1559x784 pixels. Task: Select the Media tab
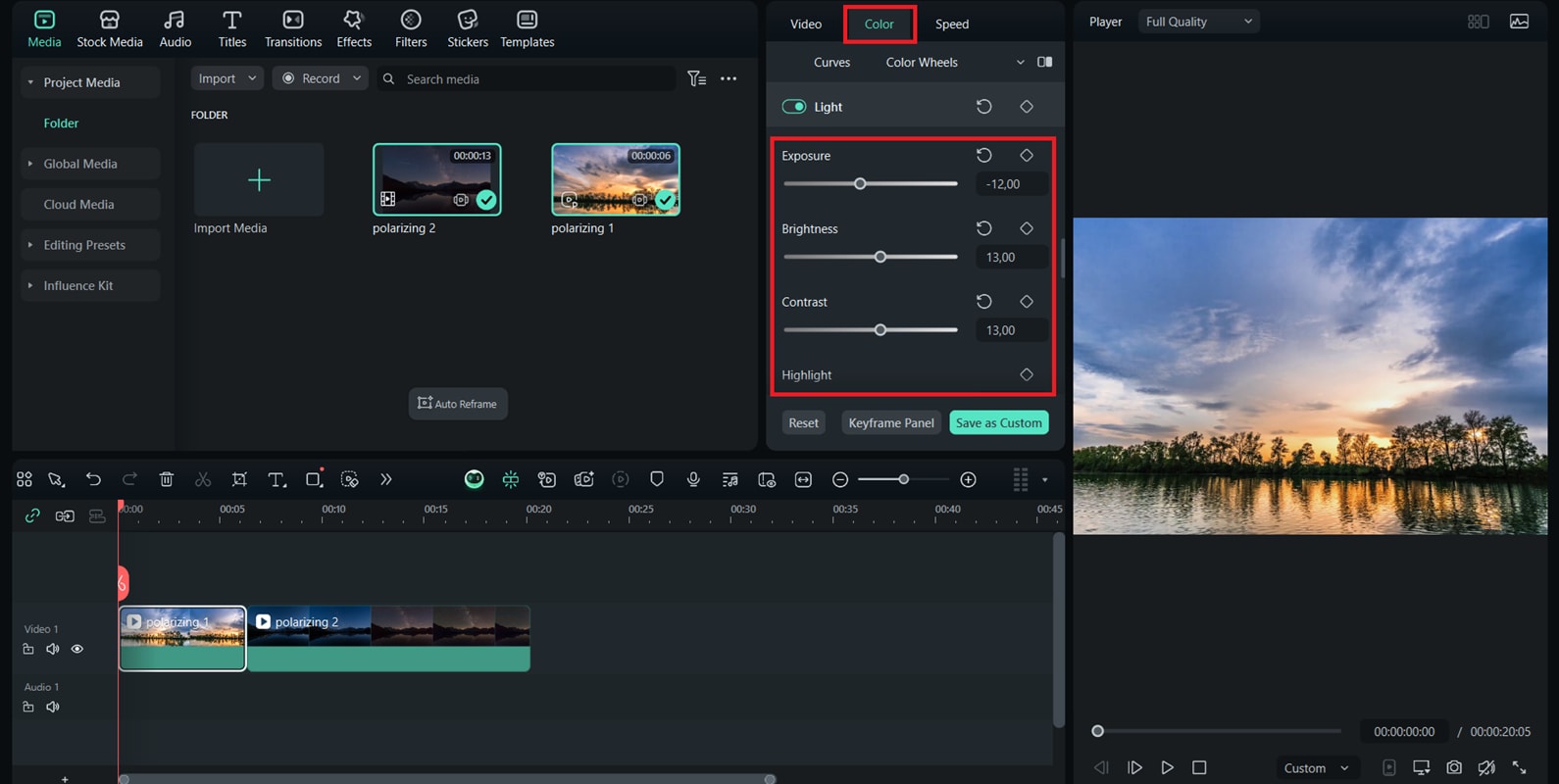pyautogui.click(x=44, y=29)
